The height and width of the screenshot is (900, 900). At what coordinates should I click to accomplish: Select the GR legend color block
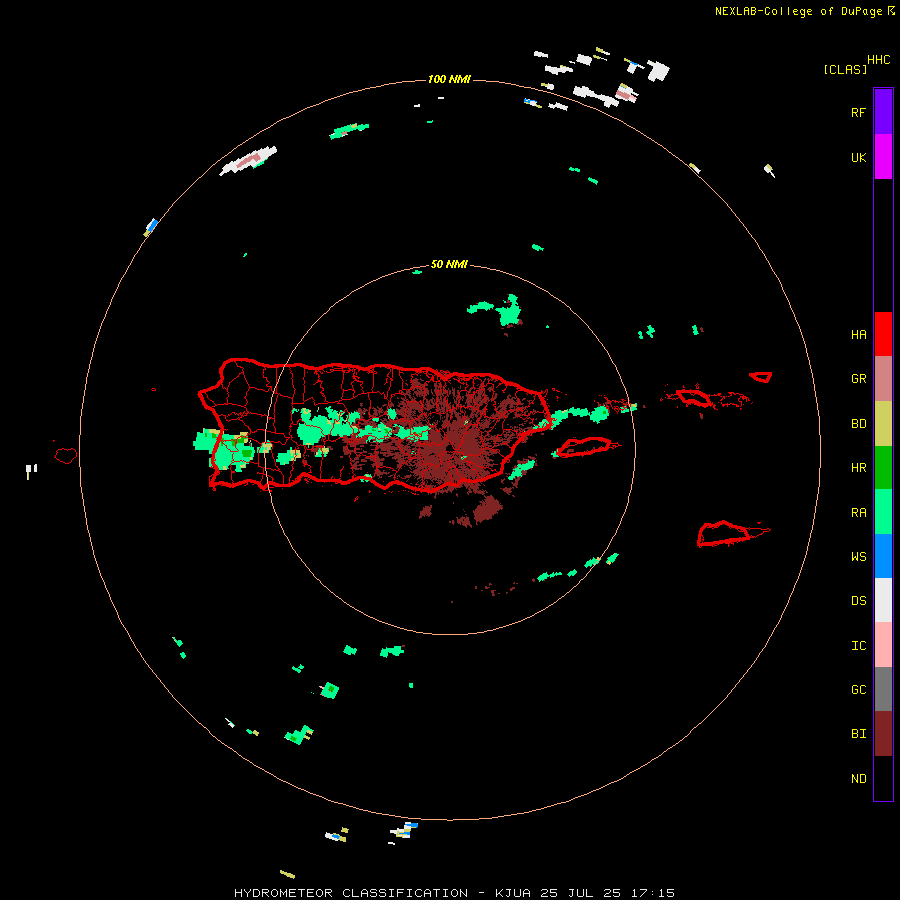click(883, 378)
